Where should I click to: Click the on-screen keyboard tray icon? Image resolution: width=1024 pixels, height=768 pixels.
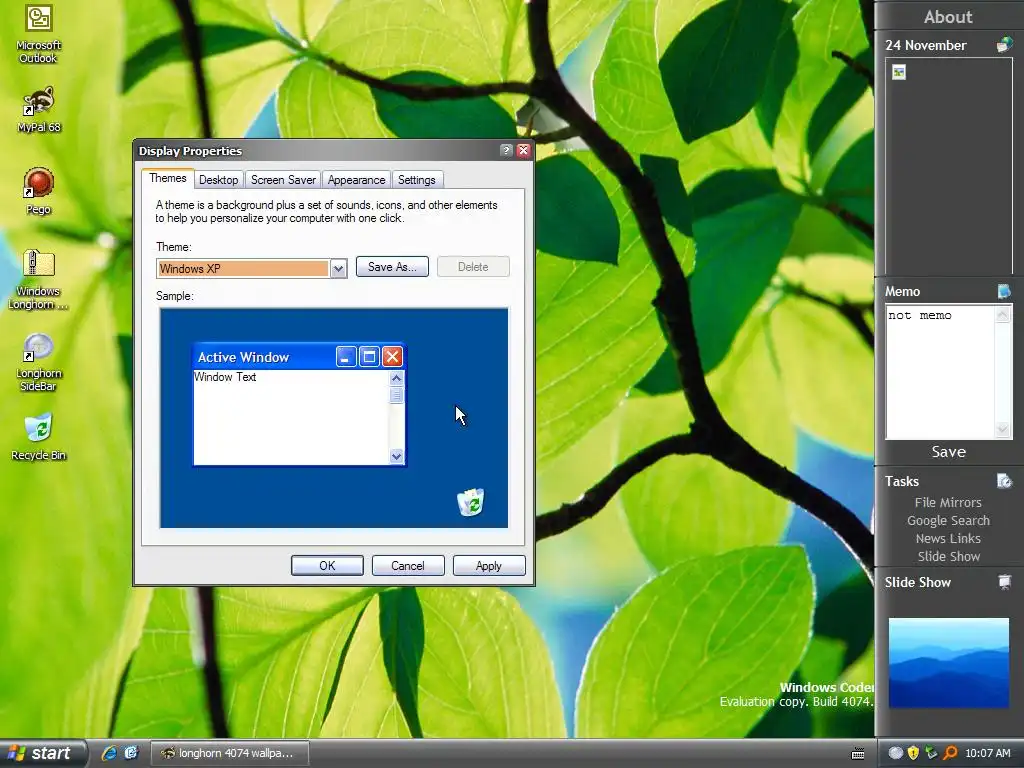pos(858,754)
